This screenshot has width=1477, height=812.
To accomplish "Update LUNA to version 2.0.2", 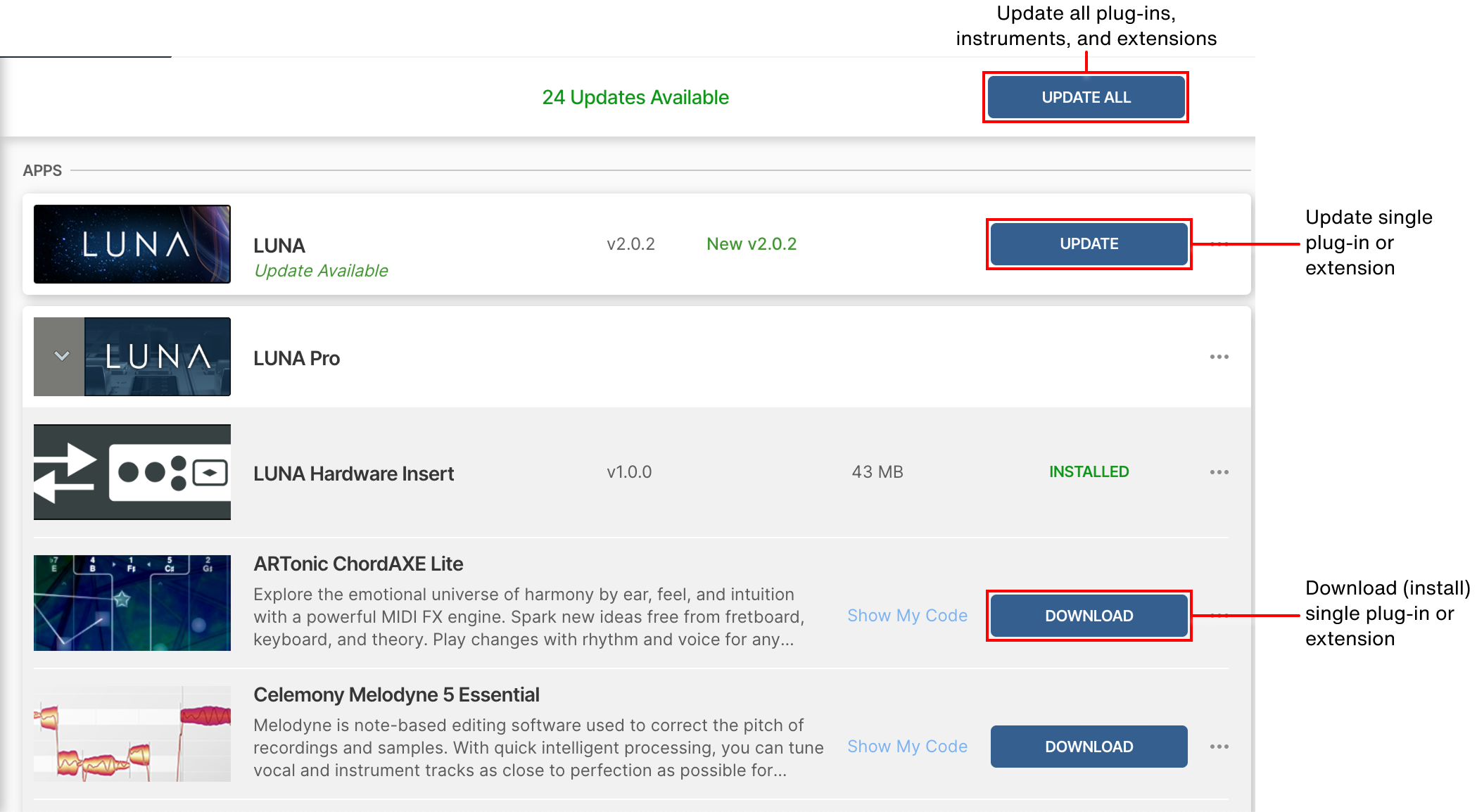I will pyautogui.click(x=1088, y=243).
